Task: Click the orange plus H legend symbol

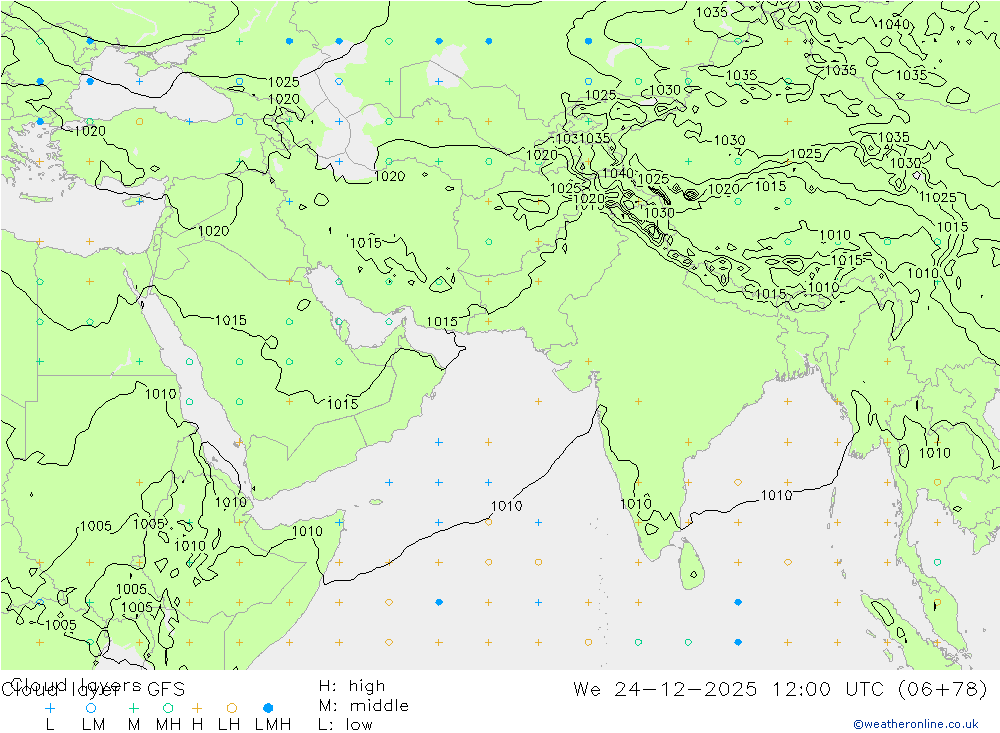Action: (197, 708)
